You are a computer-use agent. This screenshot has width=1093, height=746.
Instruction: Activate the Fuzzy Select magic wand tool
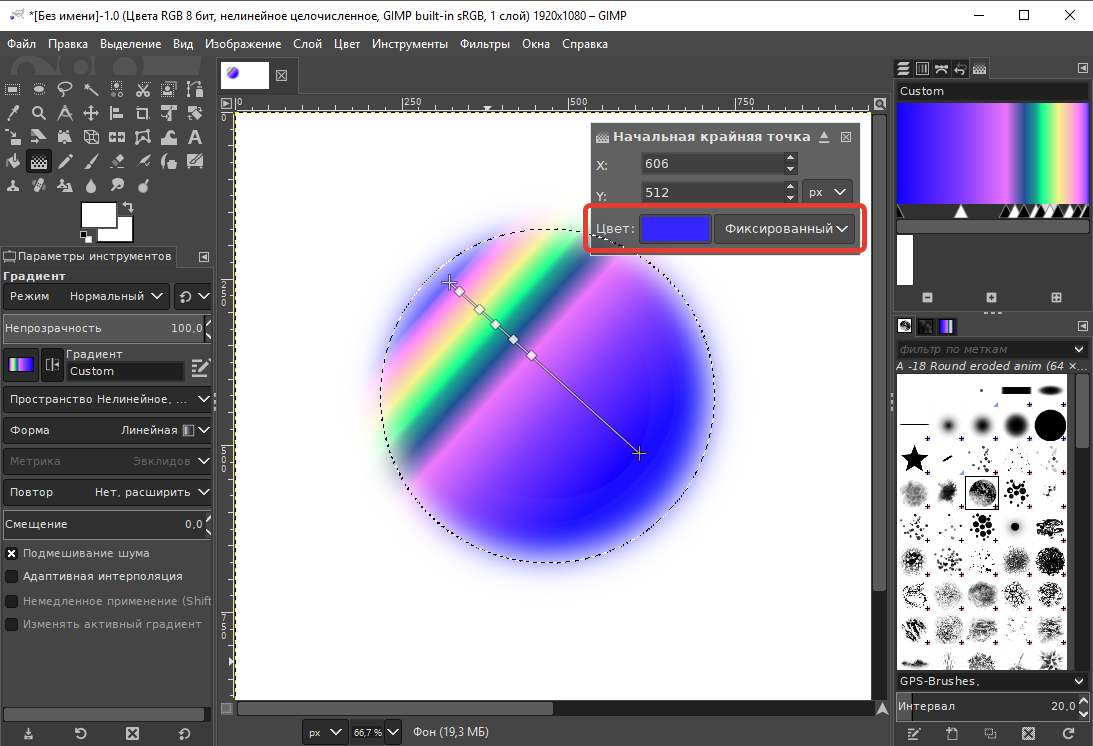point(91,89)
